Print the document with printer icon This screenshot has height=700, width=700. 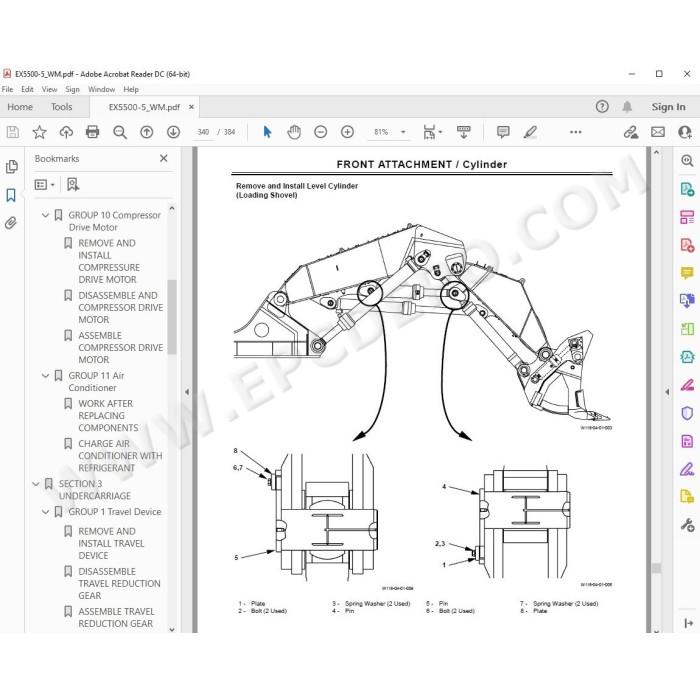[x=92, y=132]
